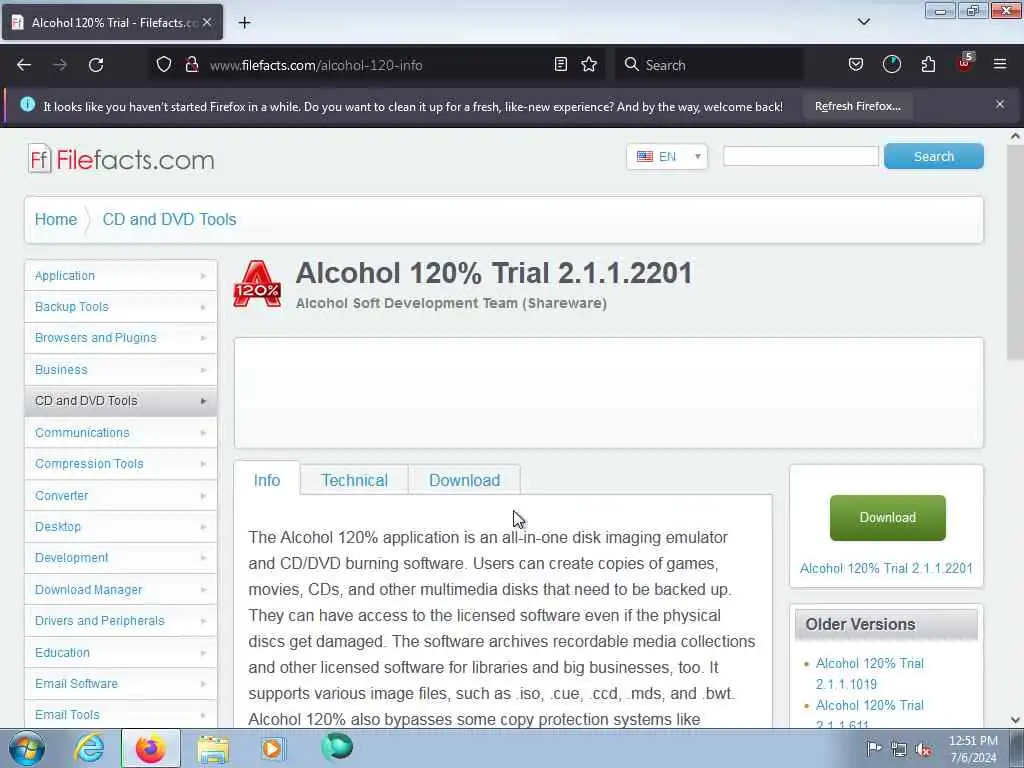Open the tracking protection shield icon
Image resolution: width=1024 pixels, height=768 pixels.
pyautogui.click(x=164, y=65)
